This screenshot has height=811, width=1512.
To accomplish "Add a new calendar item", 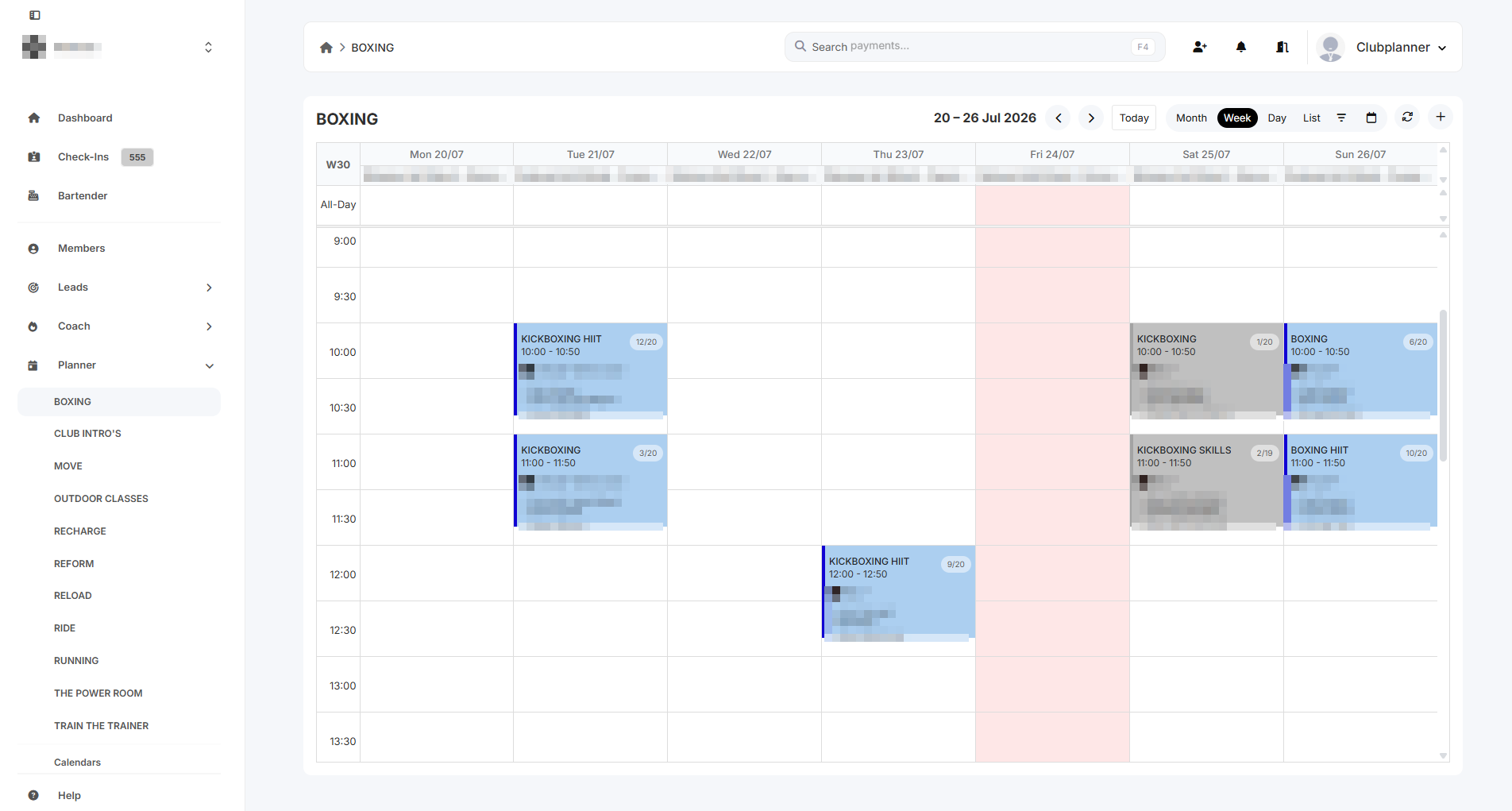I will (x=1441, y=117).
